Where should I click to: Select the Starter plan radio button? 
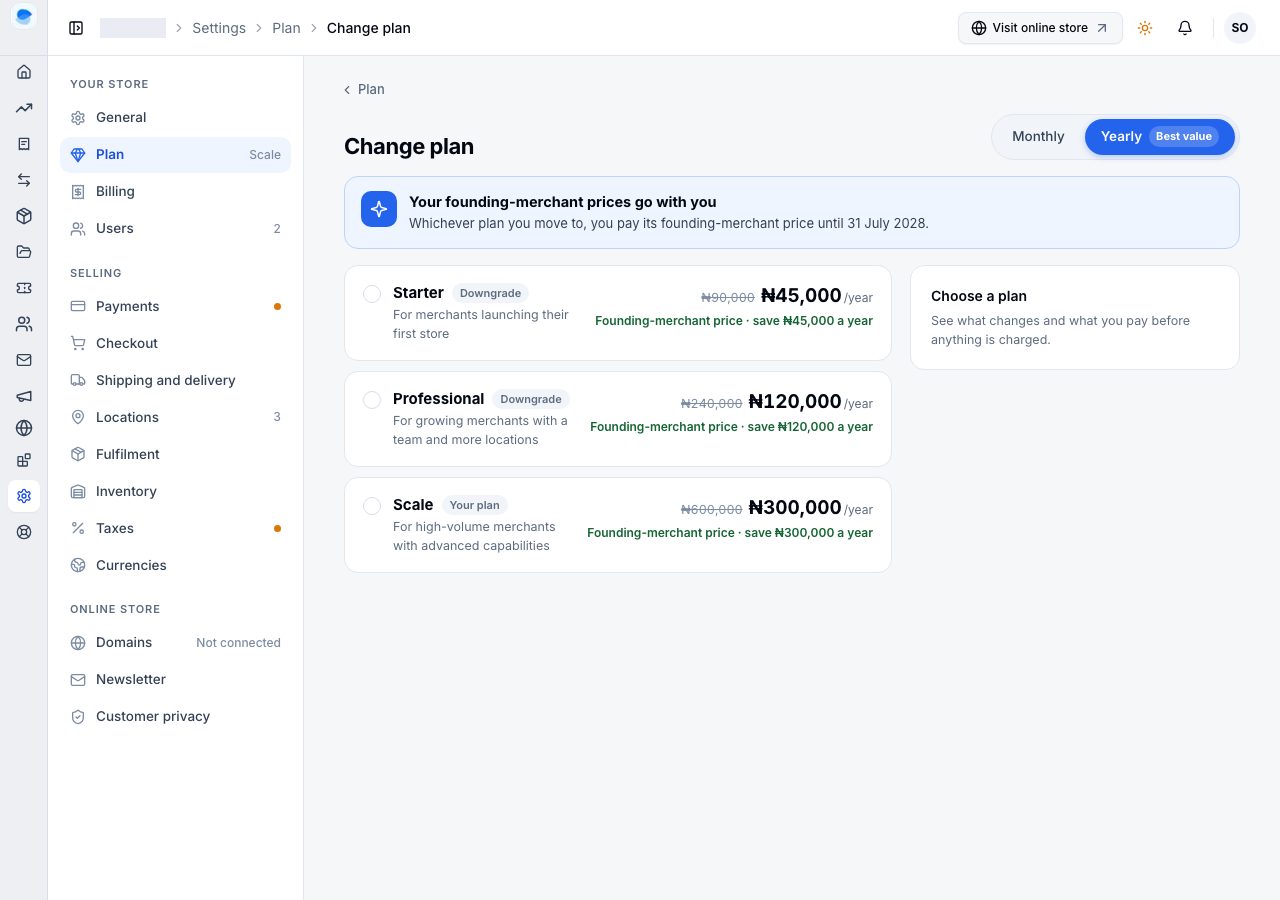tap(372, 294)
